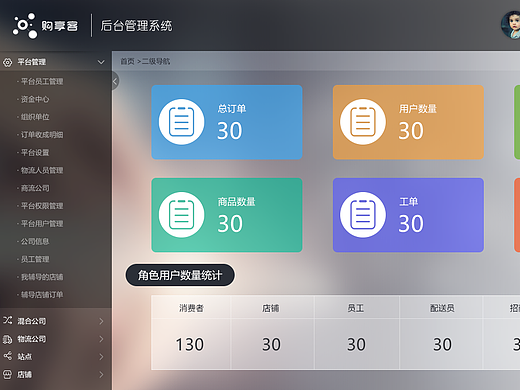
Task: Click the 购享客 logo icon
Action: [x=24, y=26]
